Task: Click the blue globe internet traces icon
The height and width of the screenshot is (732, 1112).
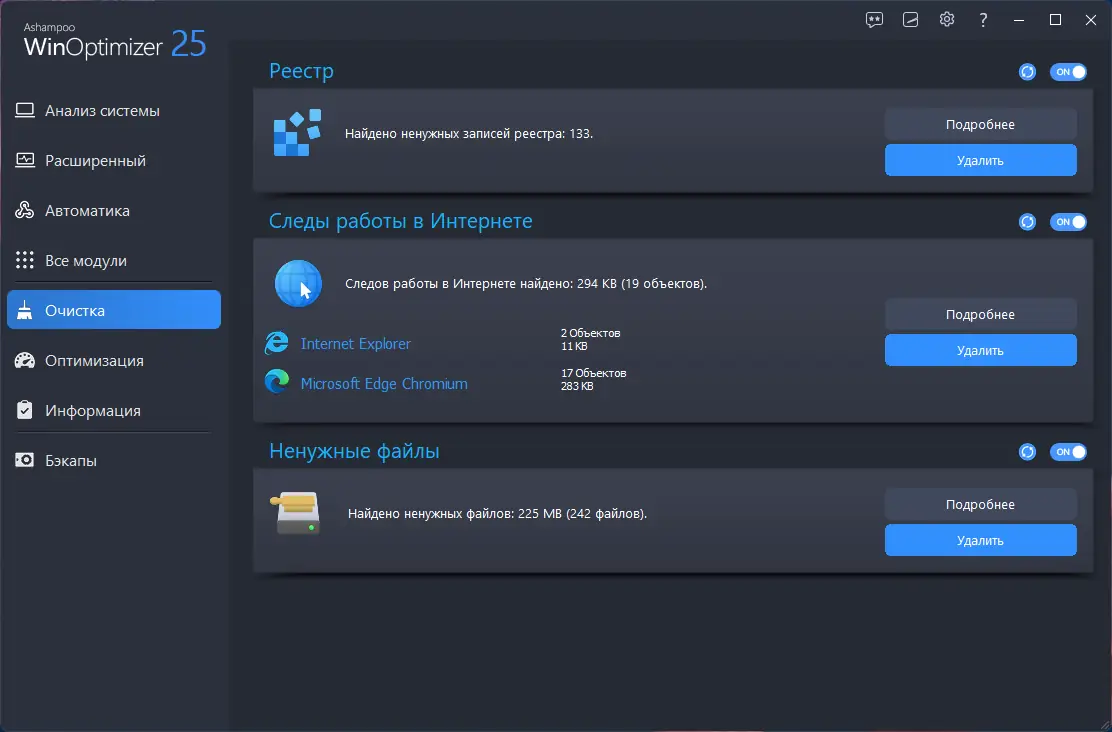Action: [299, 283]
